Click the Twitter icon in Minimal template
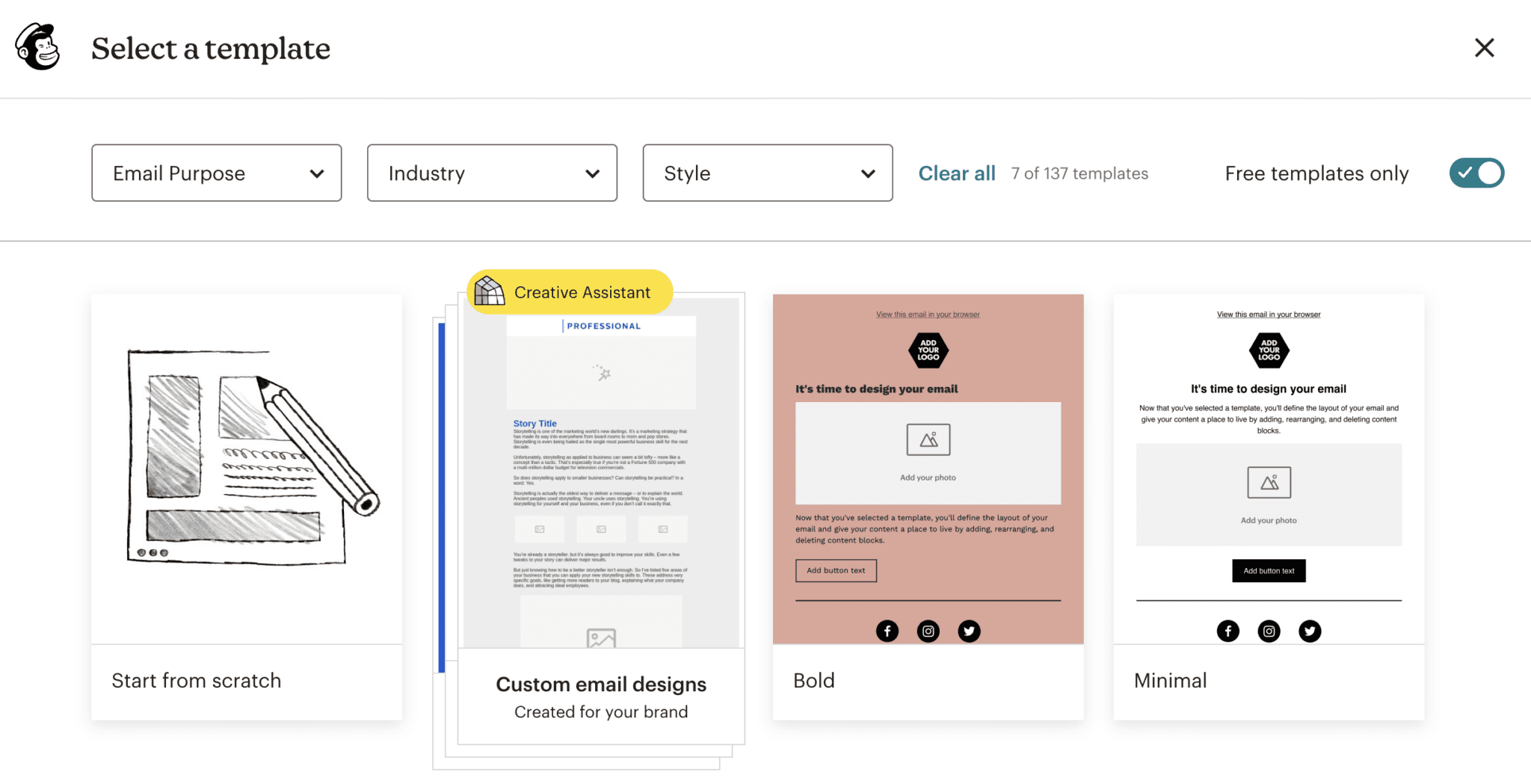 pyautogui.click(x=1310, y=631)
